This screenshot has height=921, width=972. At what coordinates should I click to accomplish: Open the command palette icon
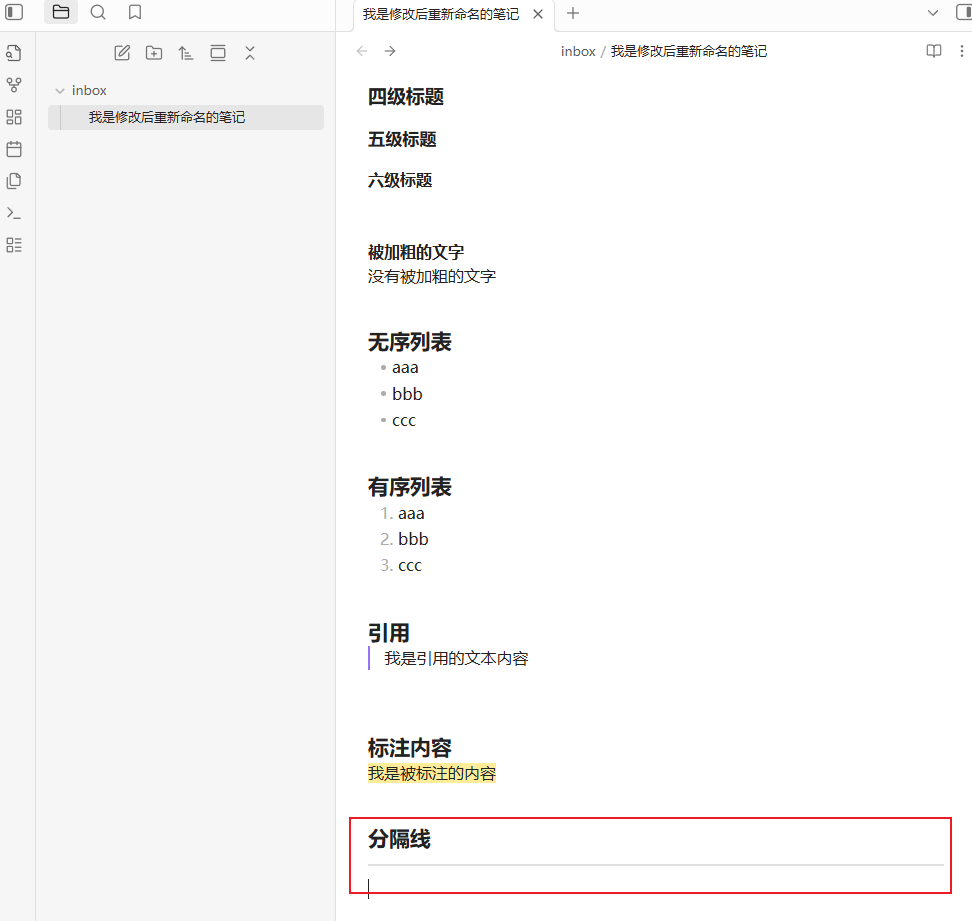(14, 213)
